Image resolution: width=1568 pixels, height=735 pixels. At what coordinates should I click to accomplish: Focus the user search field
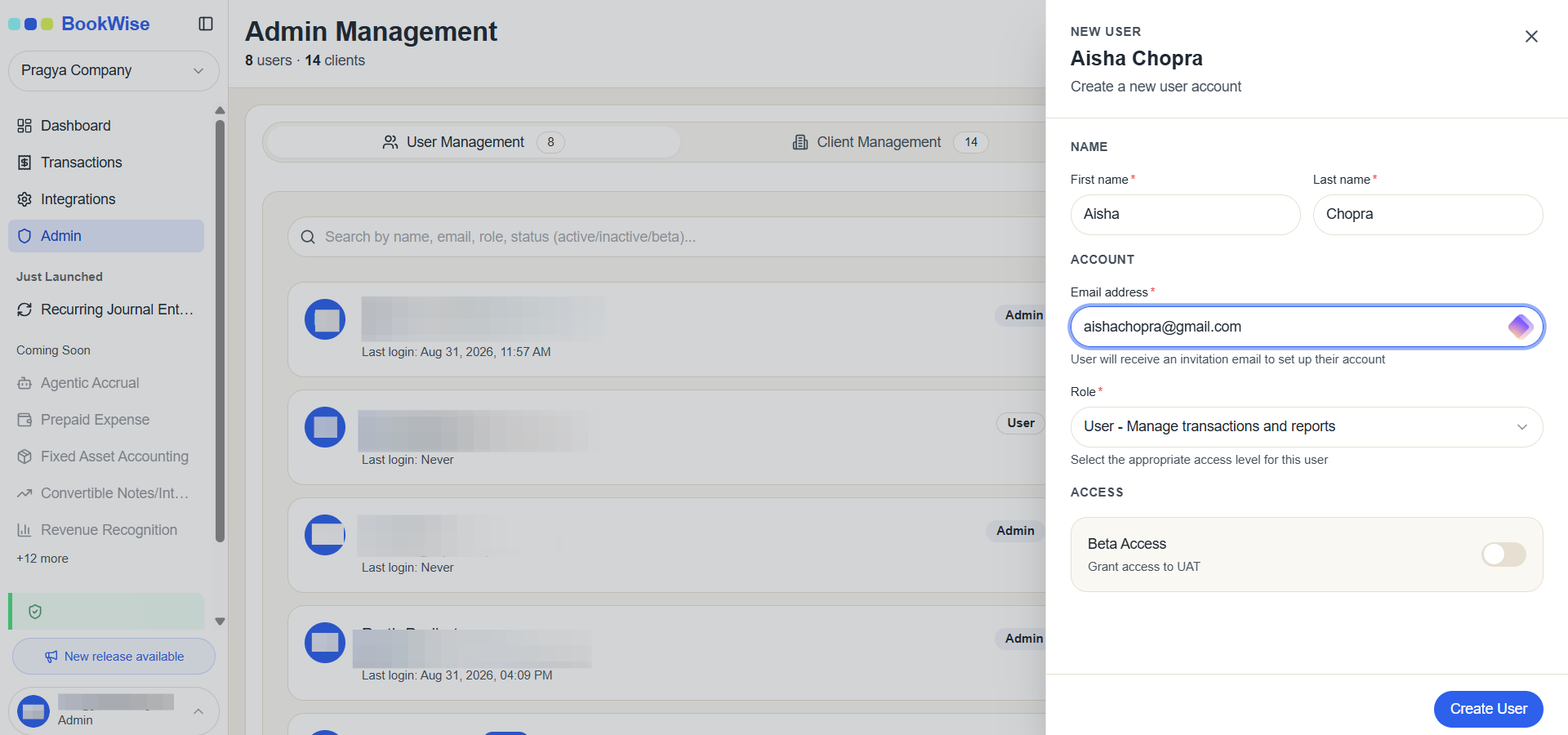(666, 237)
